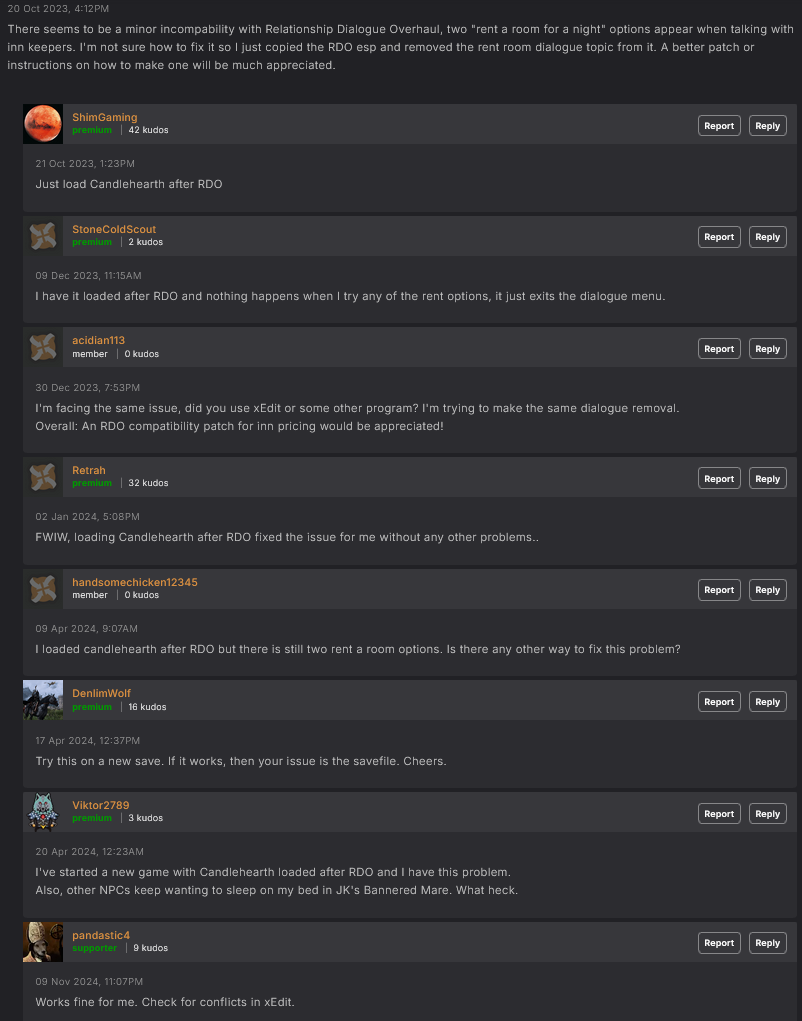Open the DenlimWolf username link
802x1021 pixels.
point(102,693)
